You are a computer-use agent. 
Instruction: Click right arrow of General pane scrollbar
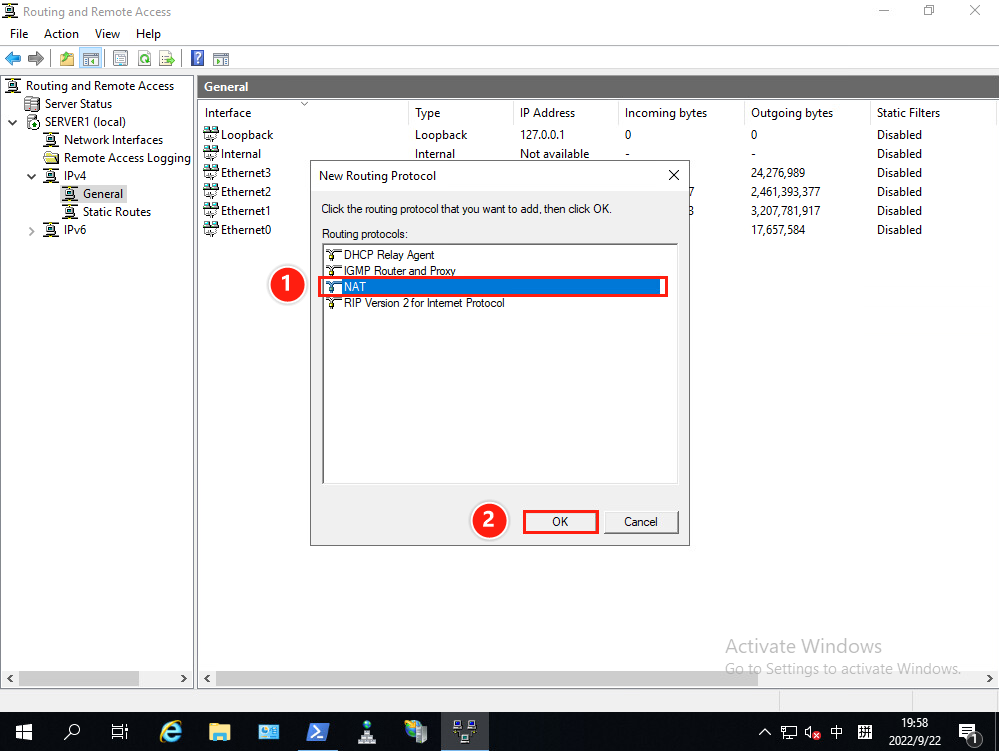(x=989, y=679)
